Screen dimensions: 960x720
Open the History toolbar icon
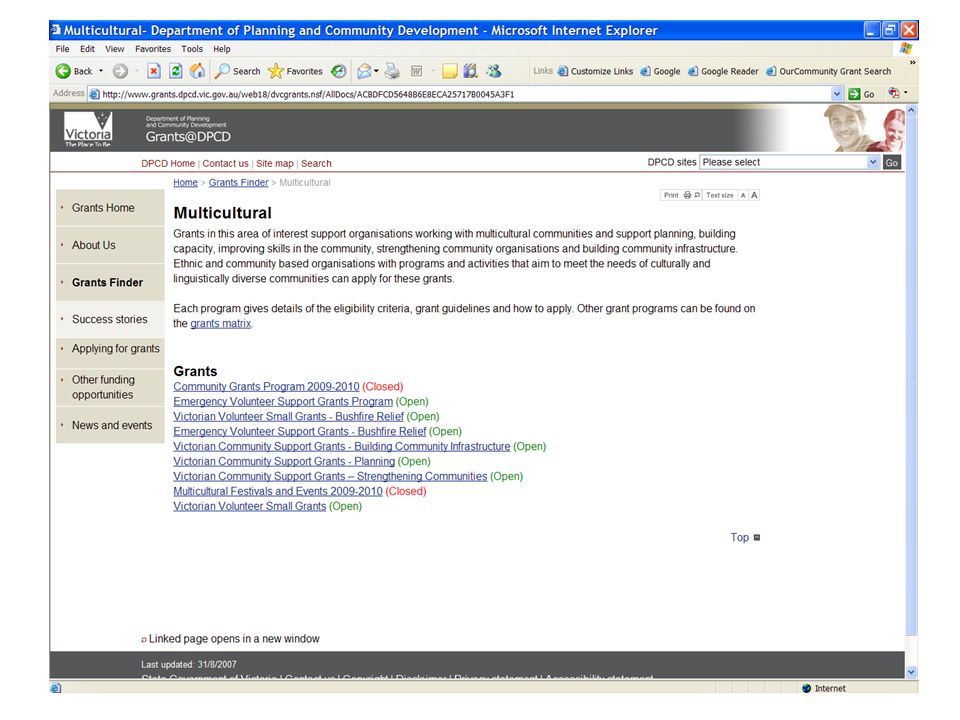click(x=339, y=72)
